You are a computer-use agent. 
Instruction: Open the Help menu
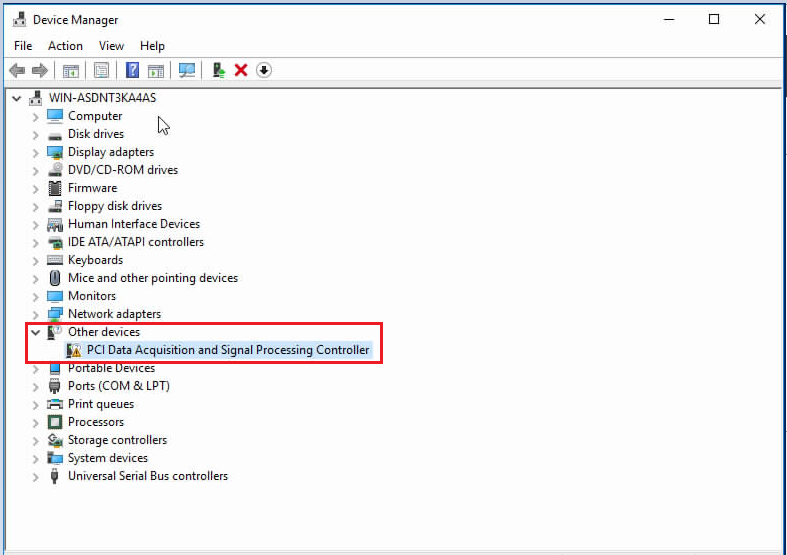pyautogui.click(x=152, y=46)
